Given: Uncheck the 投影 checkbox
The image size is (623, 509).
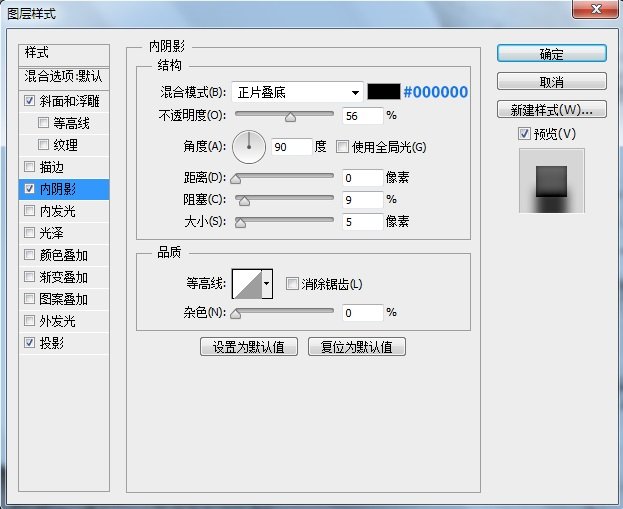Looking at the screenshot, I should (x=29, y=342).
